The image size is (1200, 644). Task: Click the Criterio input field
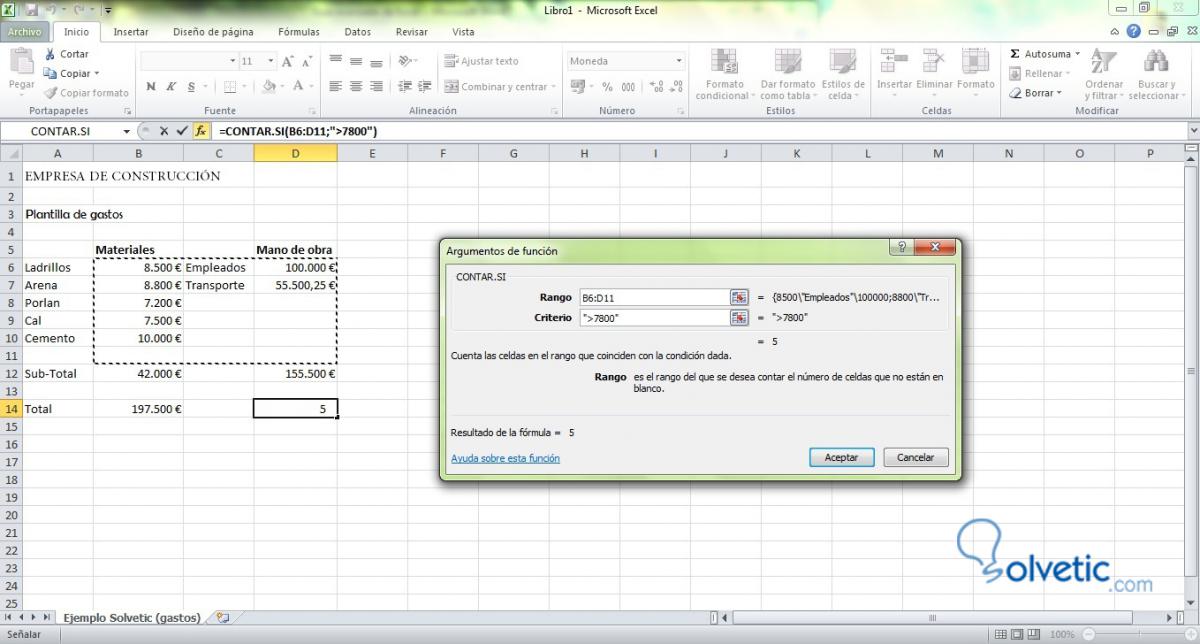point(654,317)
